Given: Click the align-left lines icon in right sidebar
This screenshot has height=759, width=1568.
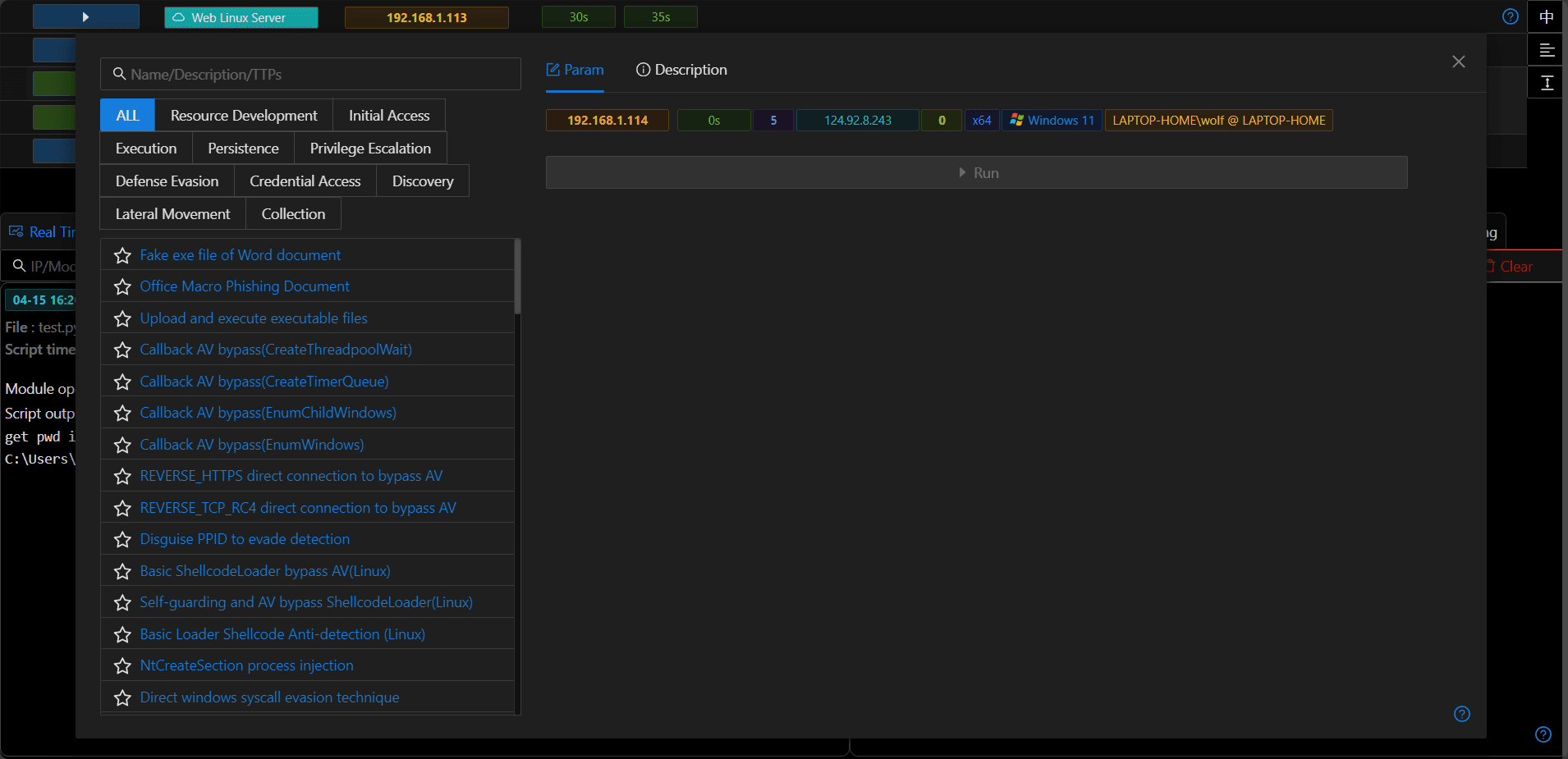Looking at the screenshot, I should coord(1547,50).
